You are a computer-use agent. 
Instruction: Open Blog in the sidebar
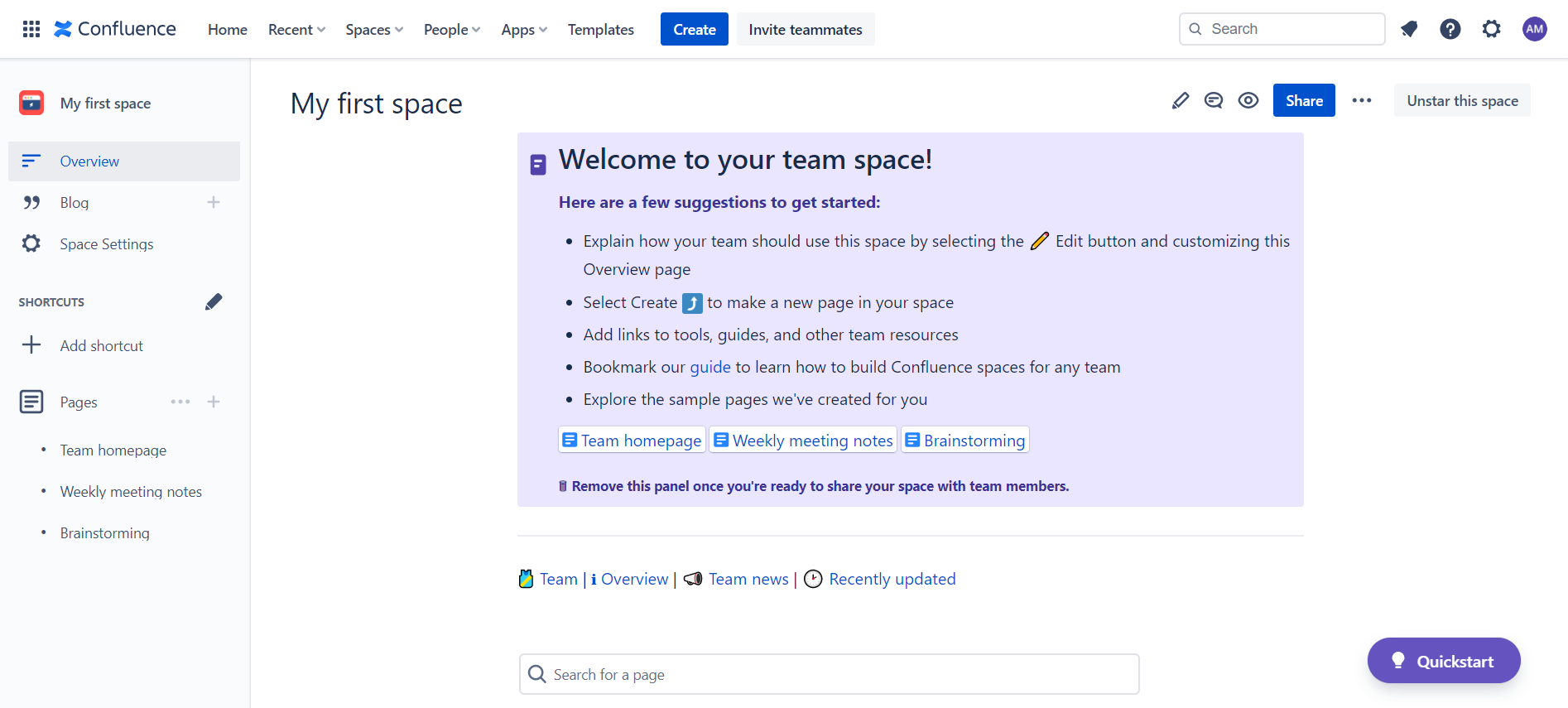click(75, 202)
